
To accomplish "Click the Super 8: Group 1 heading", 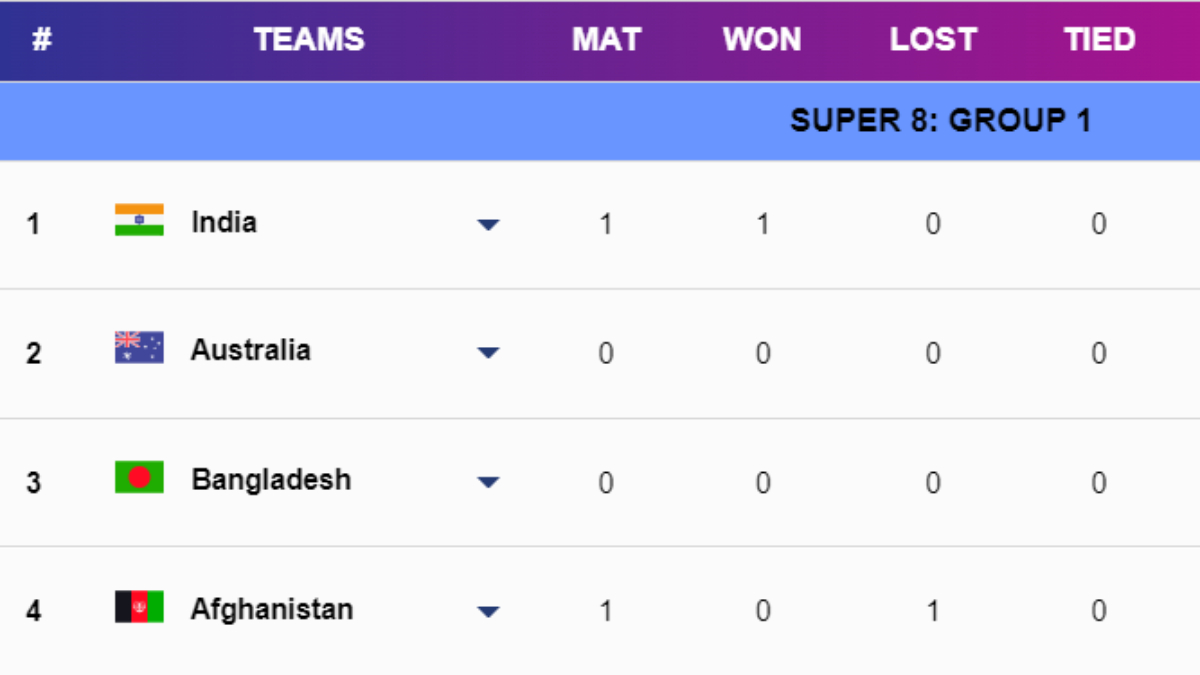I will pyautogui.click(x=940, y=121).
